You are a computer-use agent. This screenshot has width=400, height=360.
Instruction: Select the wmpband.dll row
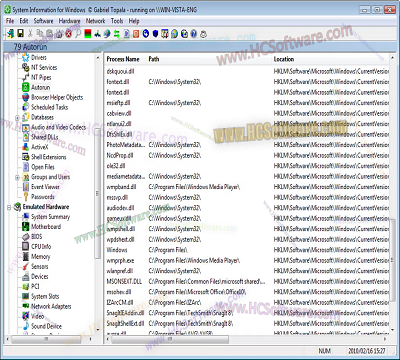247,187
